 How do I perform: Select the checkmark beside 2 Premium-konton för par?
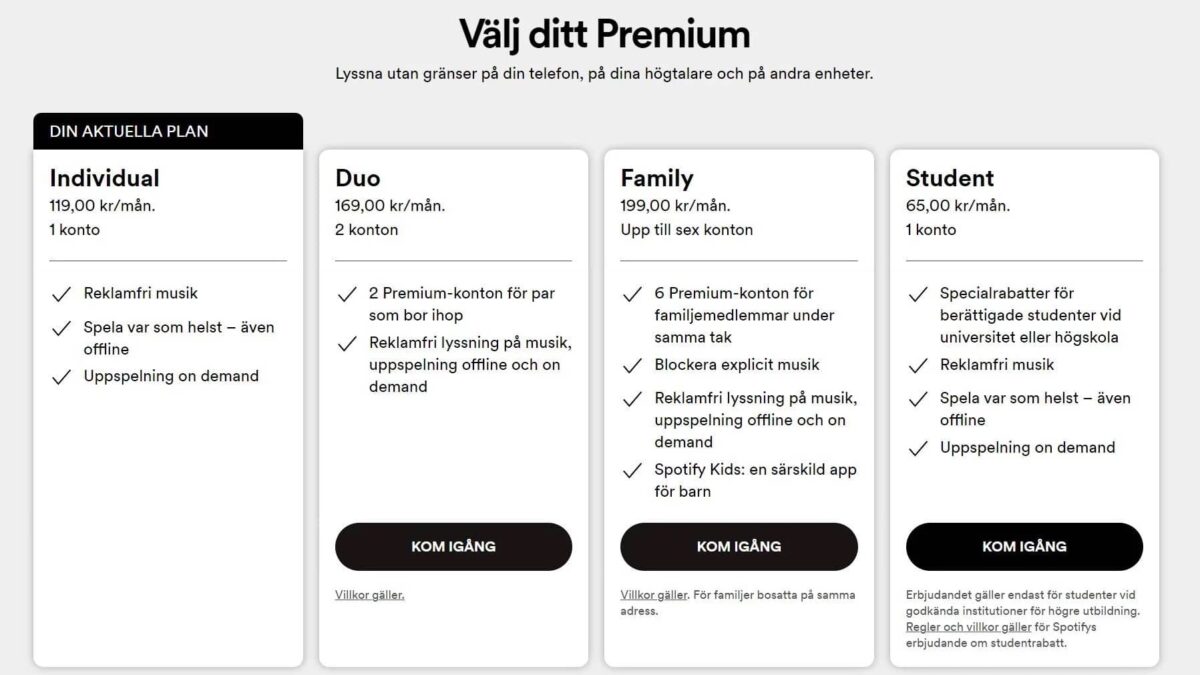tap(344, 293)
